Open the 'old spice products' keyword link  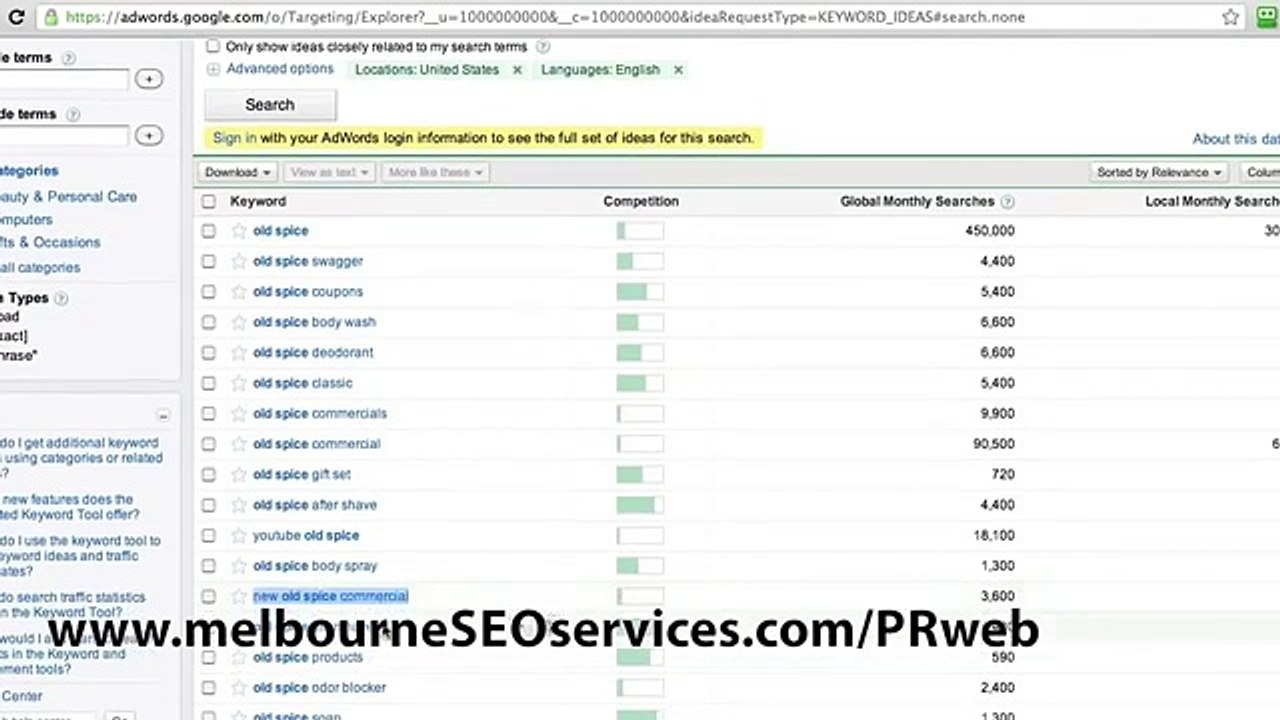[x=307, y=657]
